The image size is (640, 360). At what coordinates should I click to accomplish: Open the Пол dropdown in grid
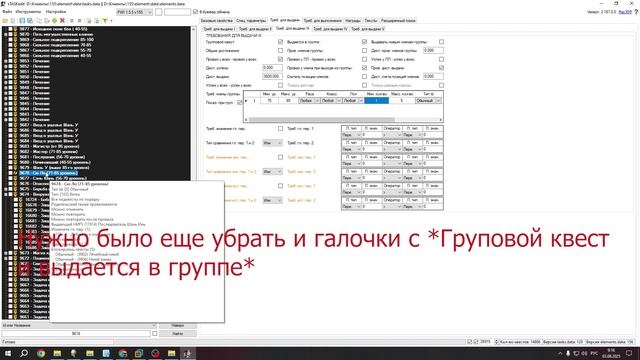click(x=353, y=100)
